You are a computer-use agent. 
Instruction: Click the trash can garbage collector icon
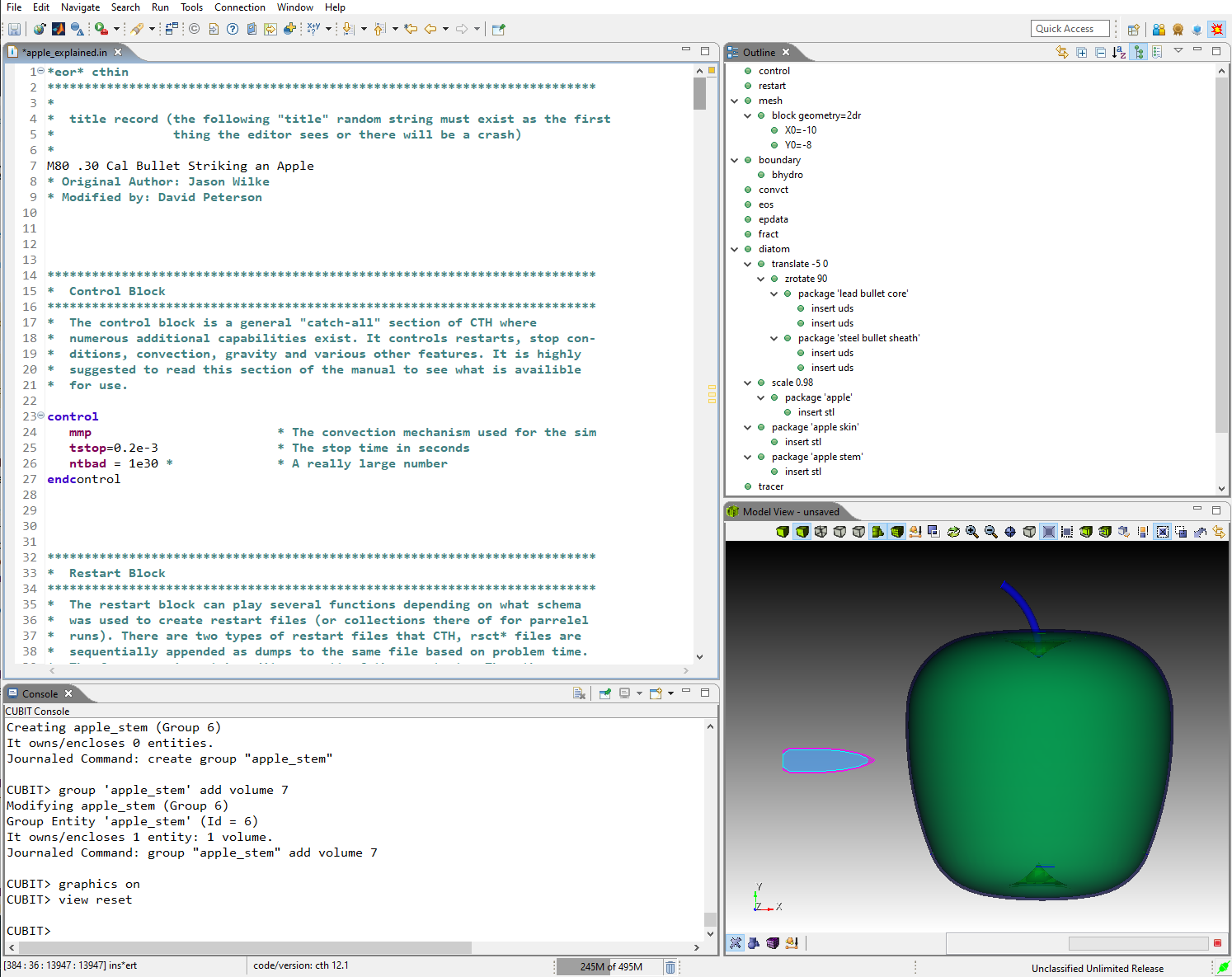670,967
